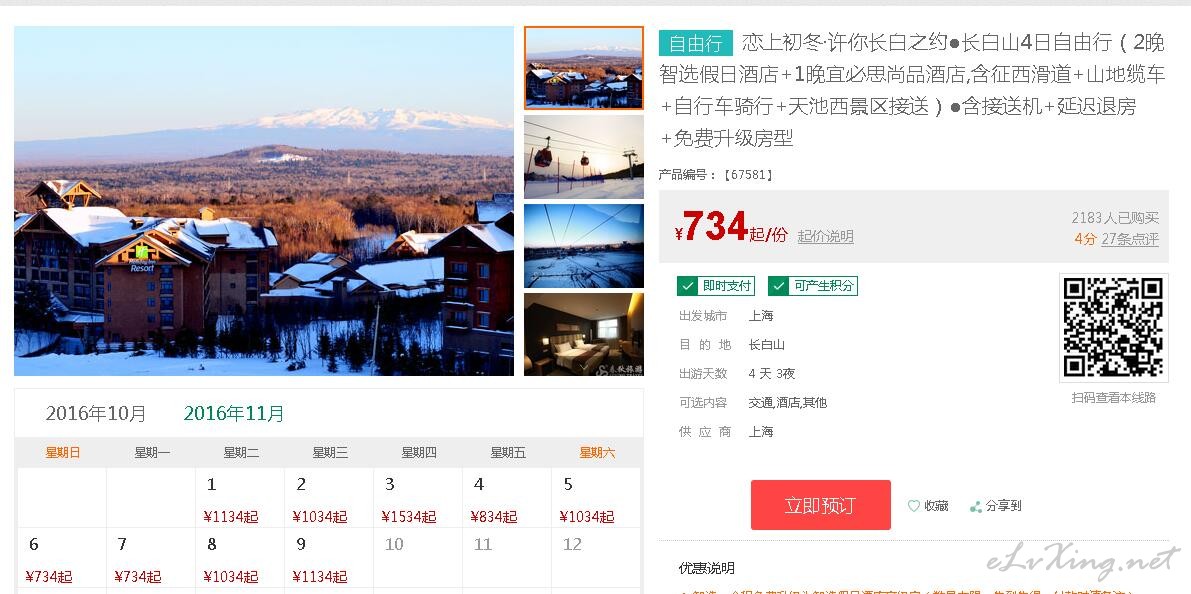Switch to the 2016年11月 calendar tab
This screenshot has height=594, width=1191.
[x=234, y=413]
